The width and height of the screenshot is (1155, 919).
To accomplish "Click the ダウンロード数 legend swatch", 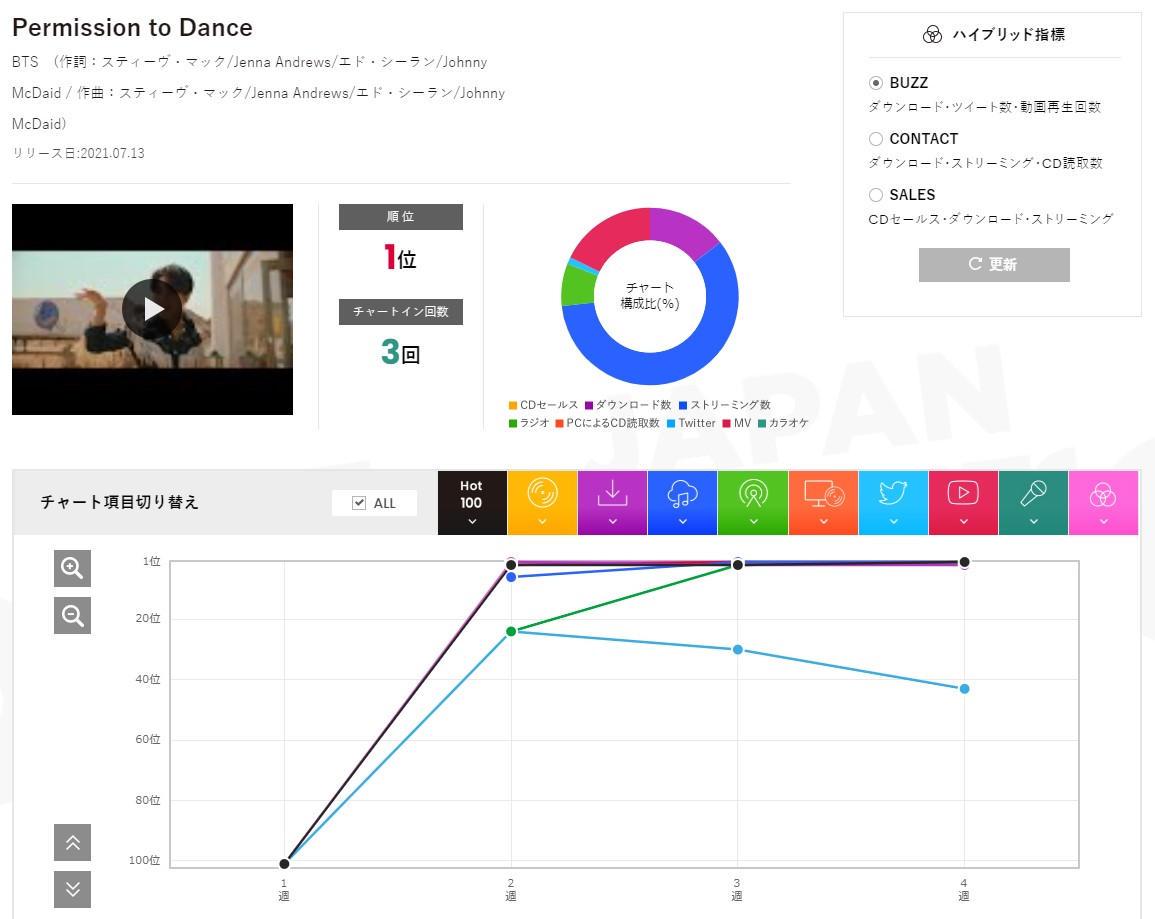I will click(x=589, y=405).
